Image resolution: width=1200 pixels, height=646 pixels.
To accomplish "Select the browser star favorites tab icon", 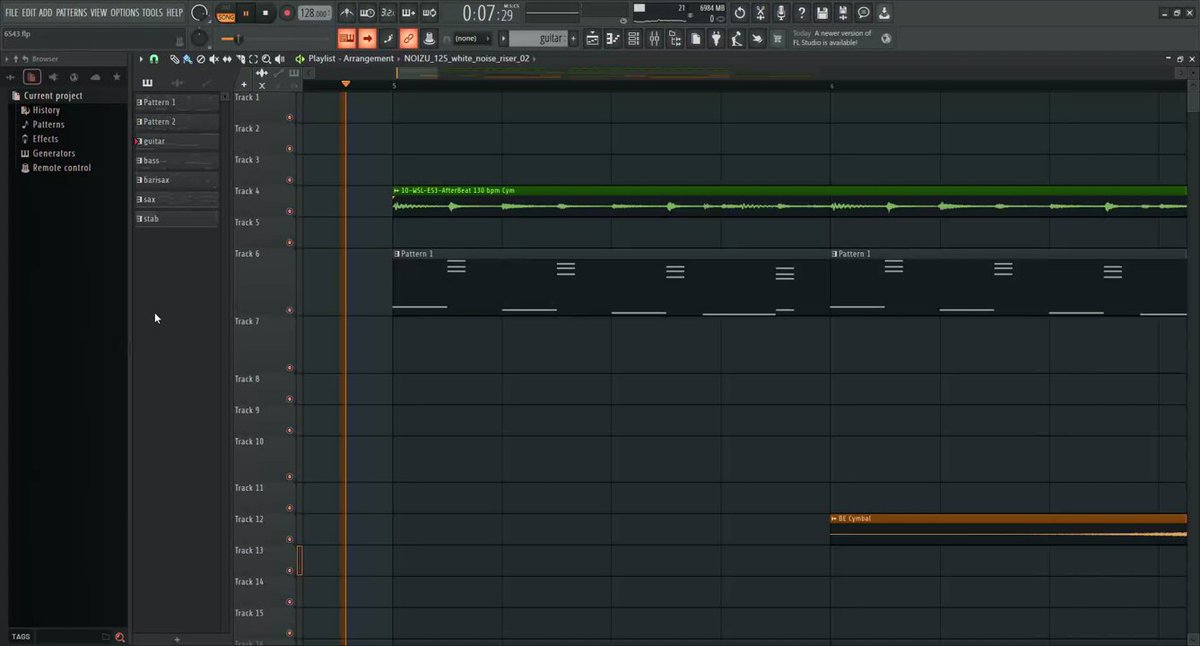I will [116, 77].
